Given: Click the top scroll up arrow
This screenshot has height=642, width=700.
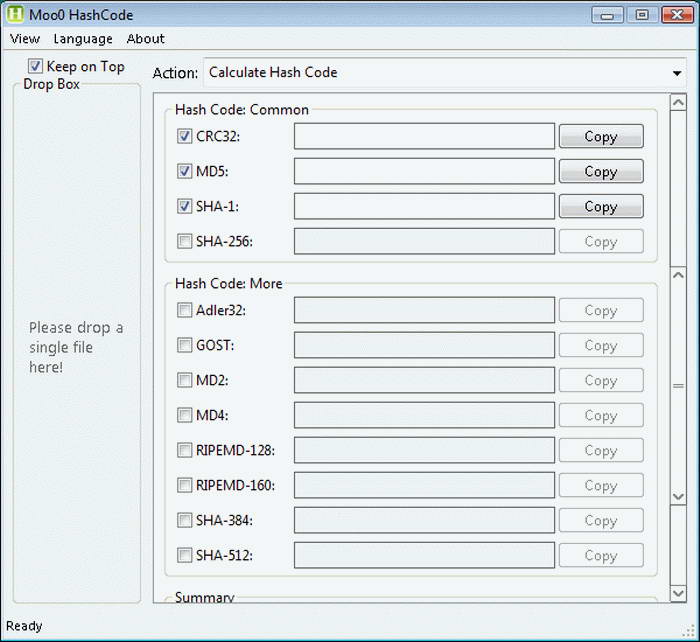Looking at the screenshot, I should (x=678, y=103).
